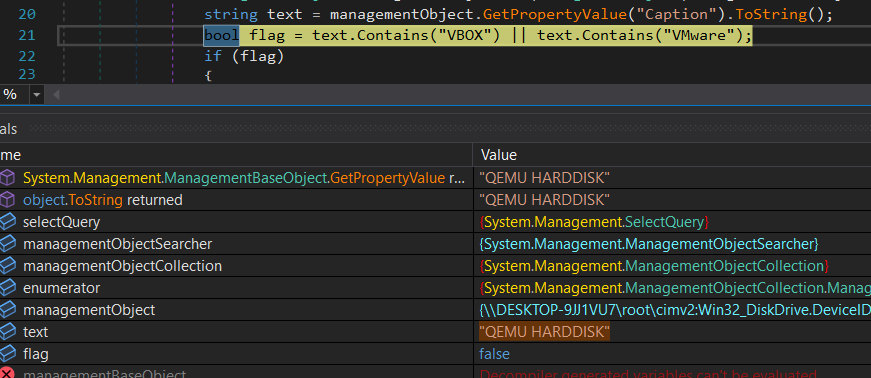Select the text variable name
The image size is (871, 378).
pos(36,332)
